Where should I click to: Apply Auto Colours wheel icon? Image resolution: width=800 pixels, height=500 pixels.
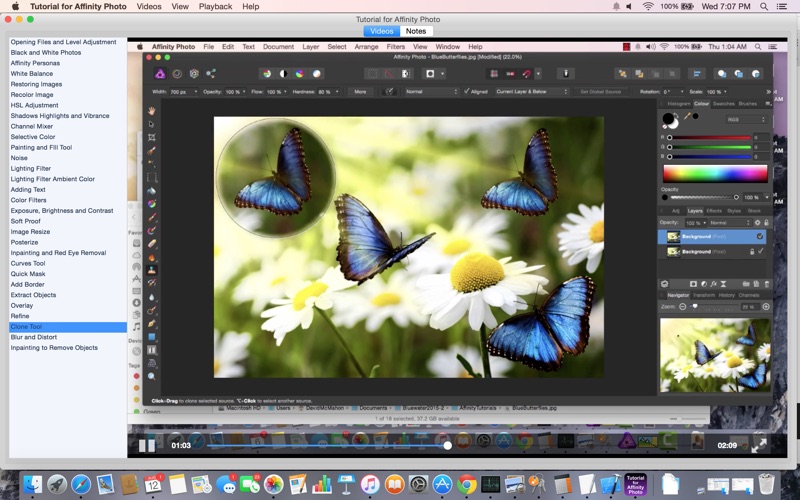point(300,74)
